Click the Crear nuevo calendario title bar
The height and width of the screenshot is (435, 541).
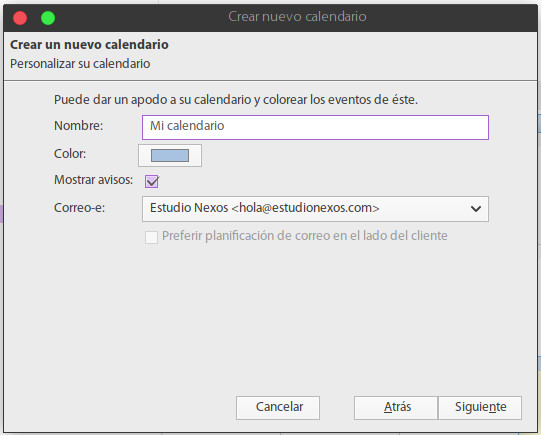tap(297, 17)
